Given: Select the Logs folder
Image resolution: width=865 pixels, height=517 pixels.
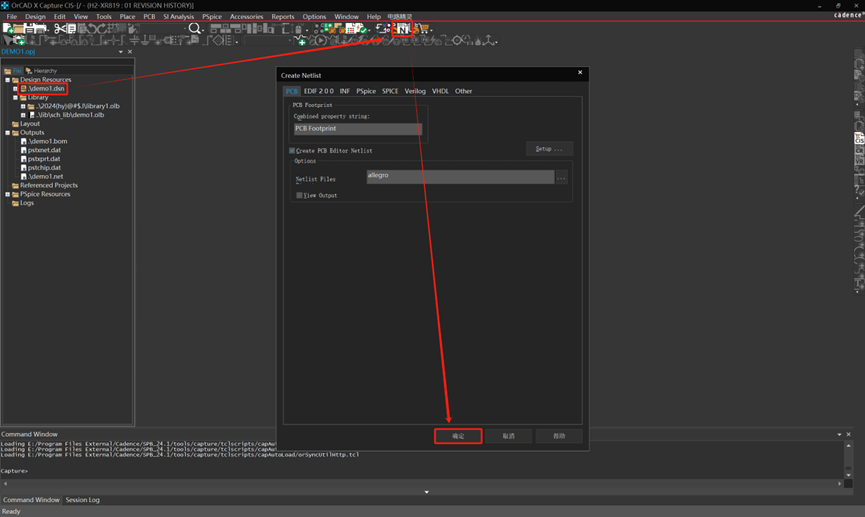Looking at the screenshot, I should tap(26, 203).
